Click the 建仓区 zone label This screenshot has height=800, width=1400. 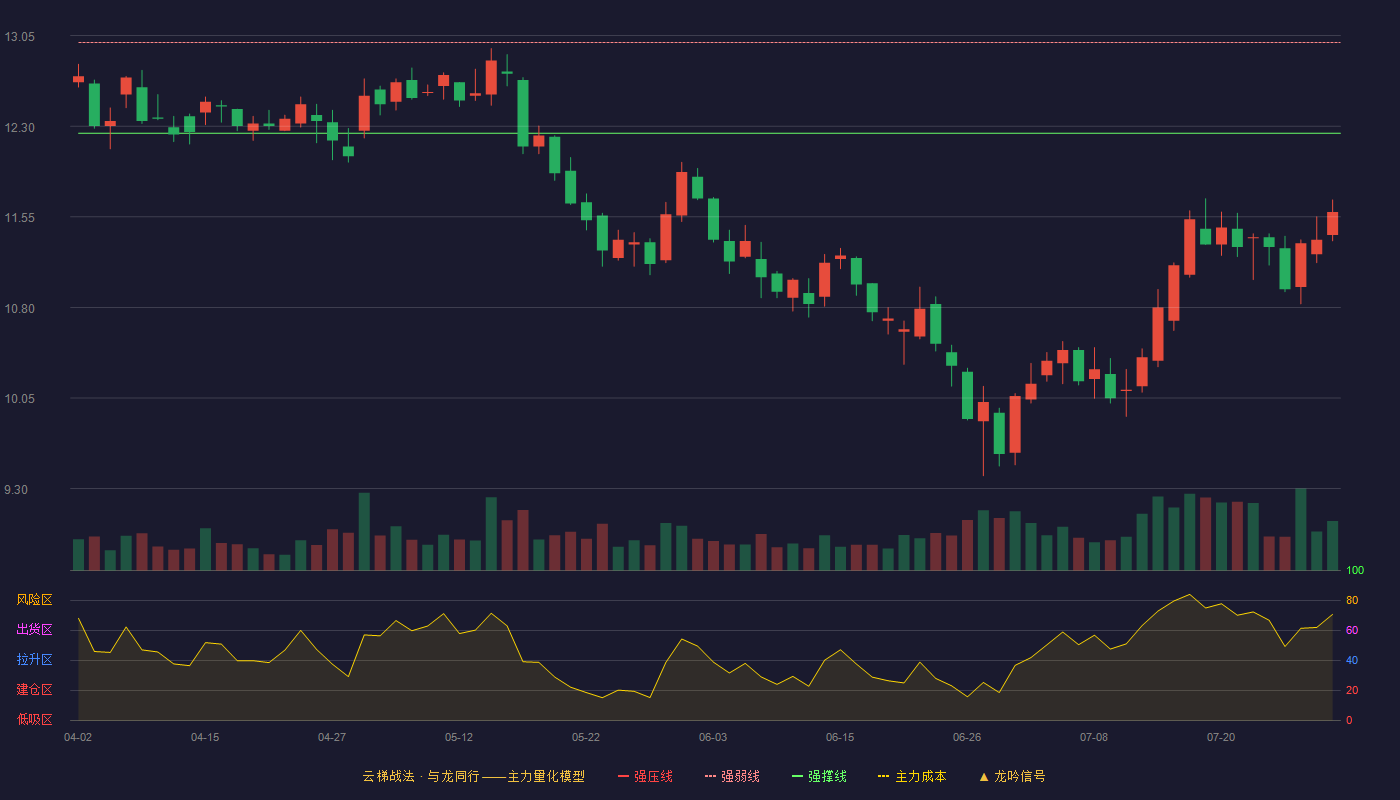[x=34, y=690]
